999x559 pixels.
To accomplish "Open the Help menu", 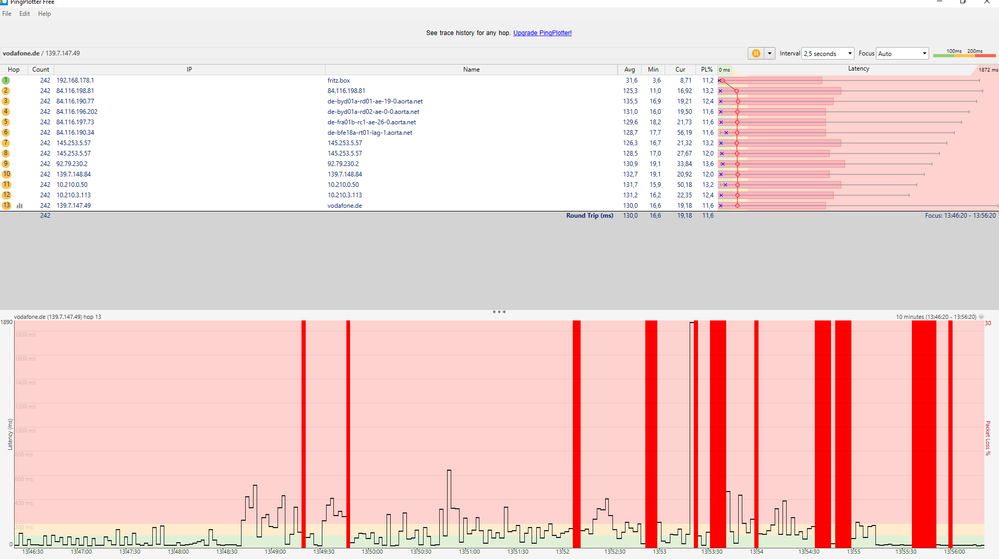I will click(x=44, y=13).
